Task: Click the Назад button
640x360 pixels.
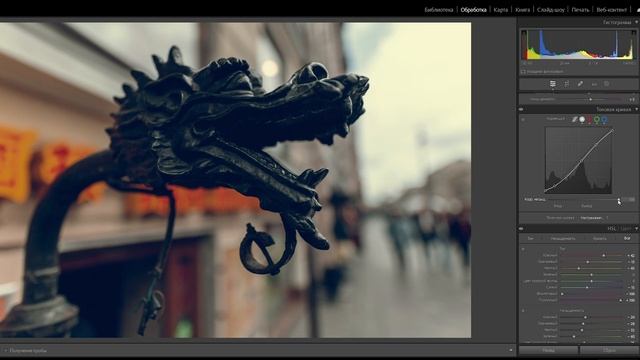Action: click(x=549, y=350)
